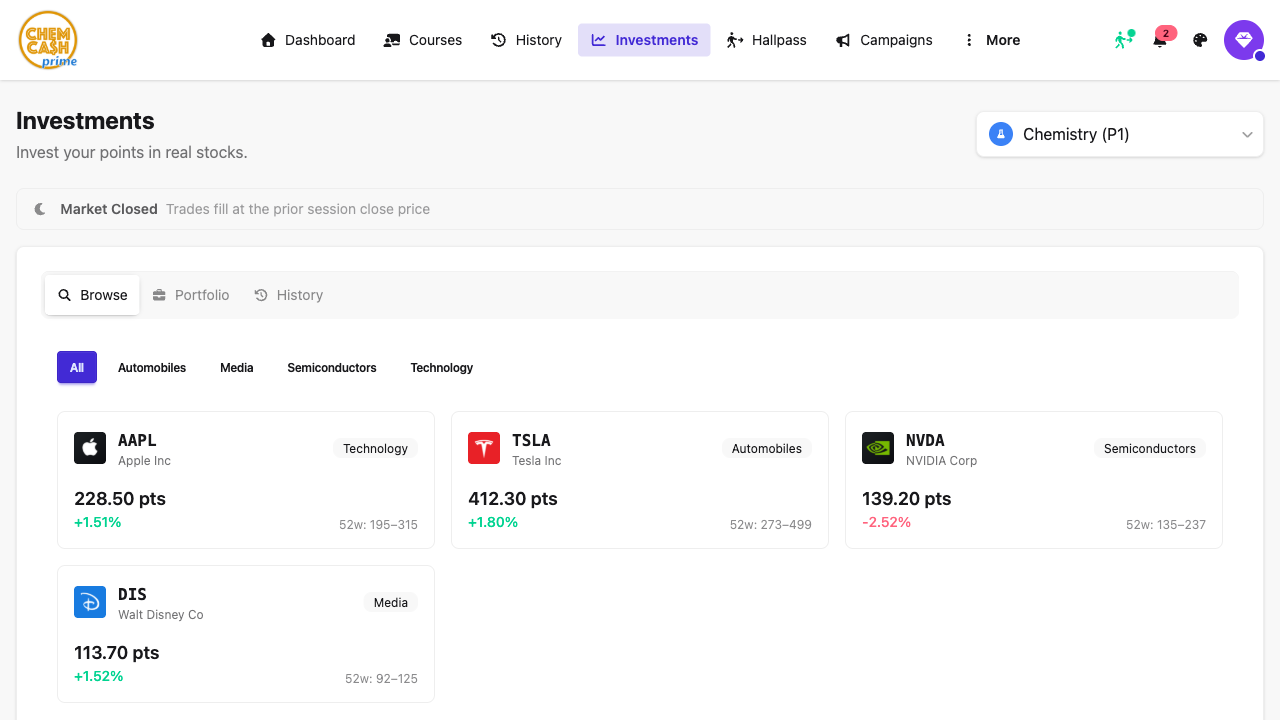Viewport: 1280px width, 720px height.
Task: Switch to the Portfolio tab
Action: pos(191,295)
